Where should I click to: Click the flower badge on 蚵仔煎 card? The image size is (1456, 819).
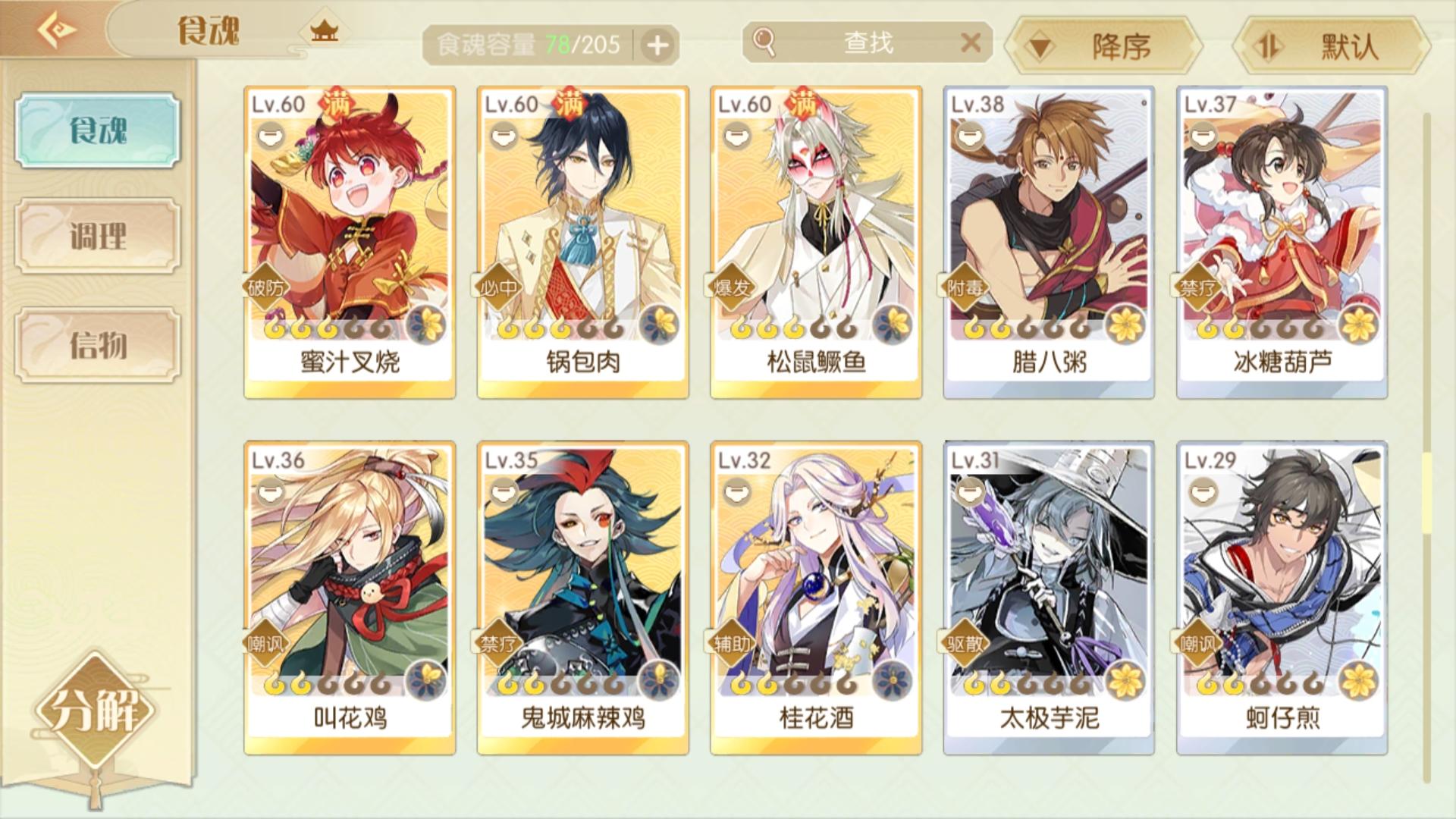[x=1360, y=680]
